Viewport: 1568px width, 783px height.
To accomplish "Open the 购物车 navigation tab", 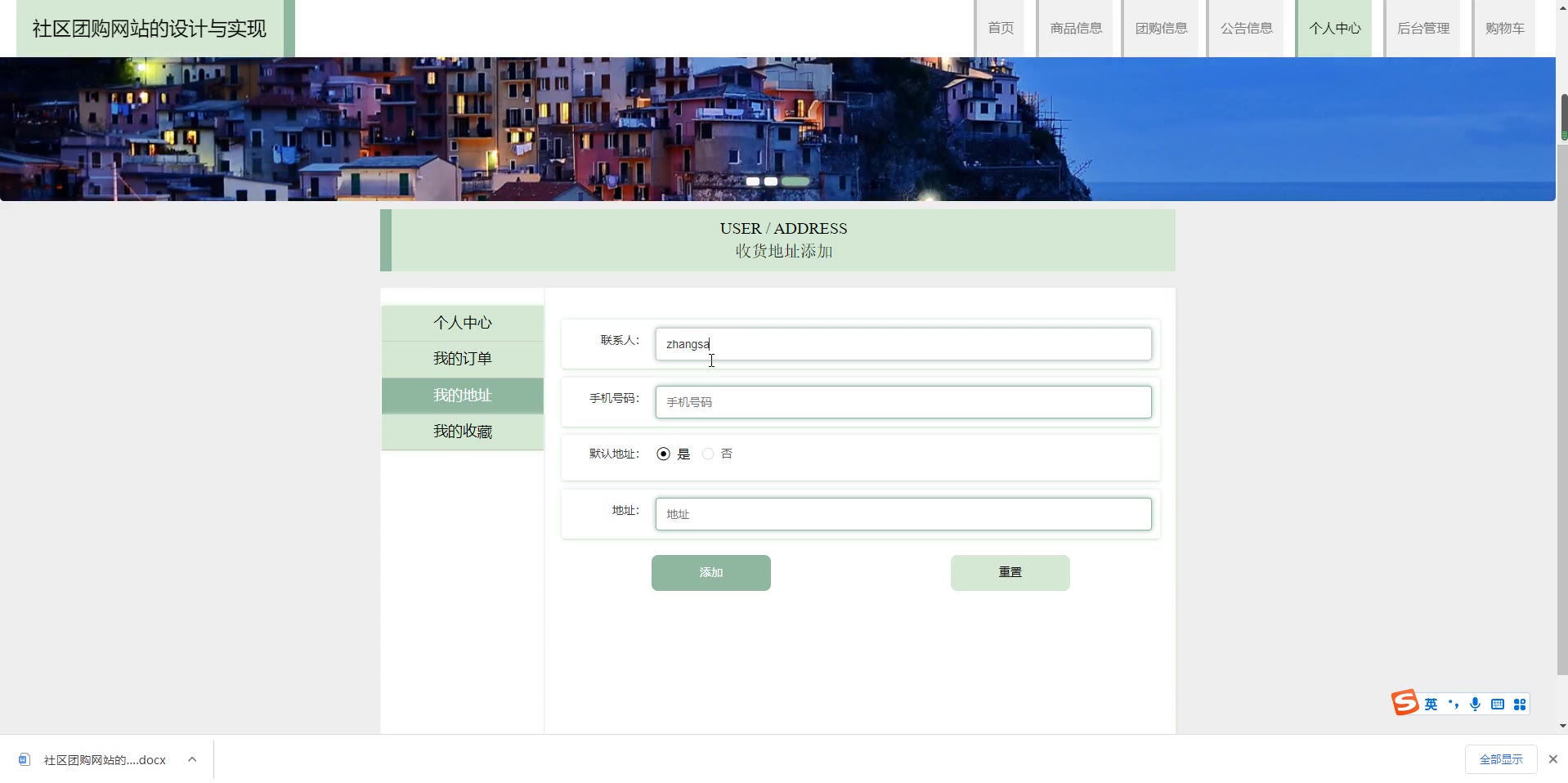I will point(1504,29).
